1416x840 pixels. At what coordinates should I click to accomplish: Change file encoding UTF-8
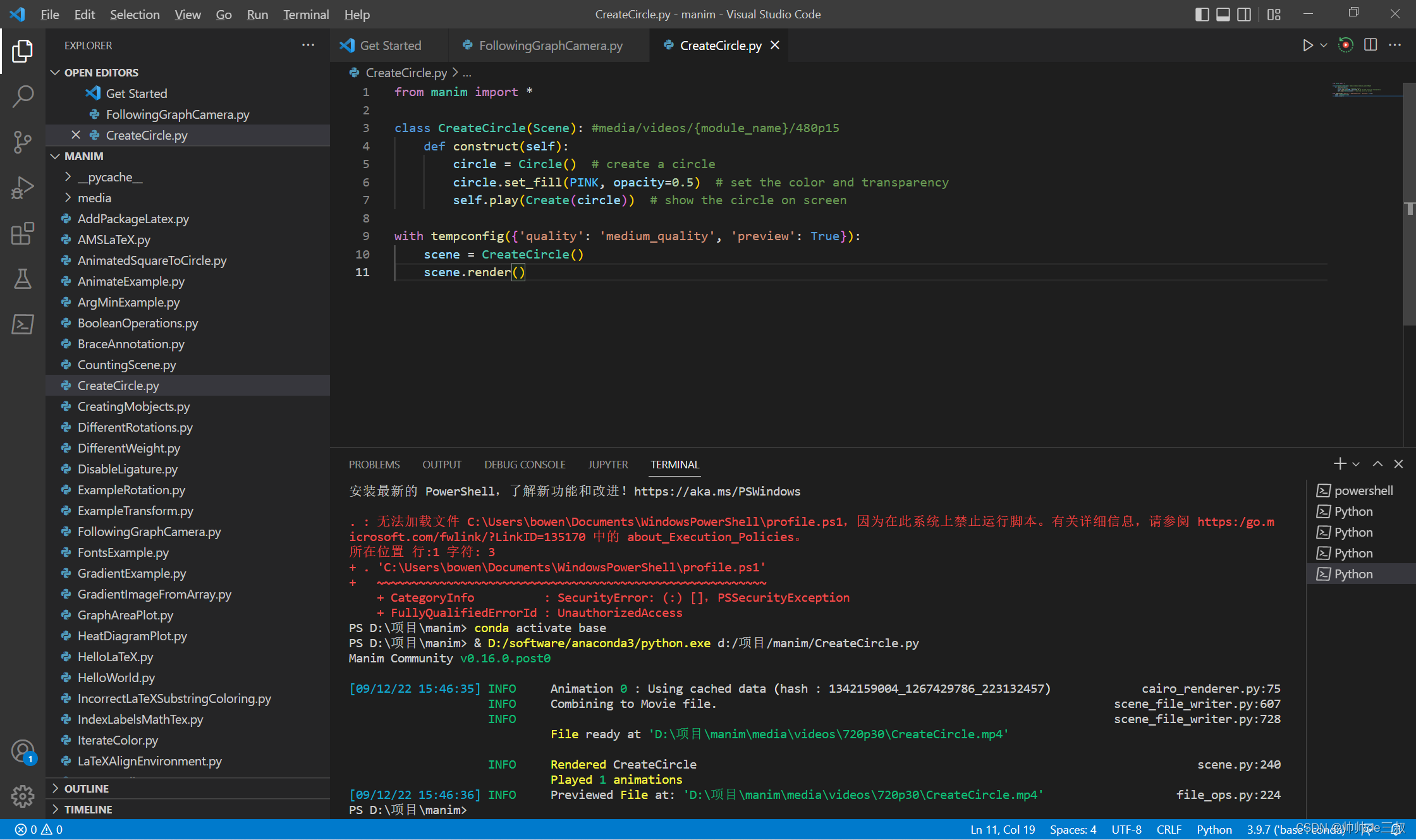(x=1126, y=830)
